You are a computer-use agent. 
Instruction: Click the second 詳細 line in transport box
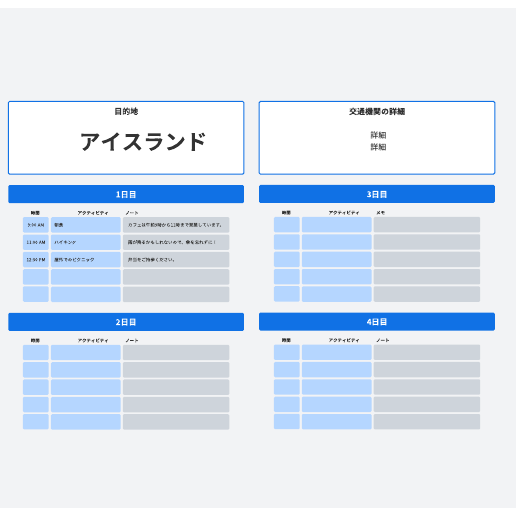[x=378, y=147]
